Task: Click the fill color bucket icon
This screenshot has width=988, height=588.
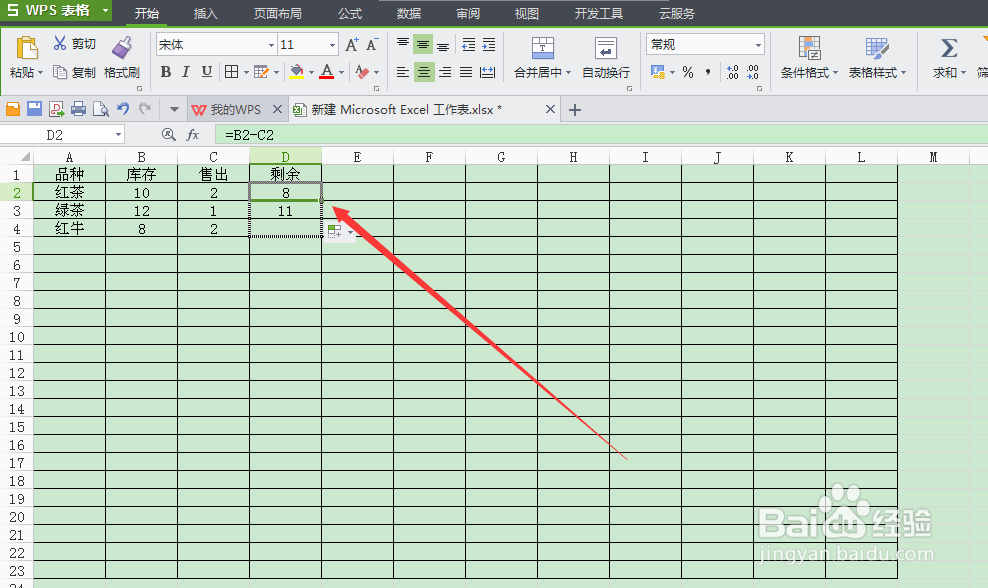Action: point(296,72)
